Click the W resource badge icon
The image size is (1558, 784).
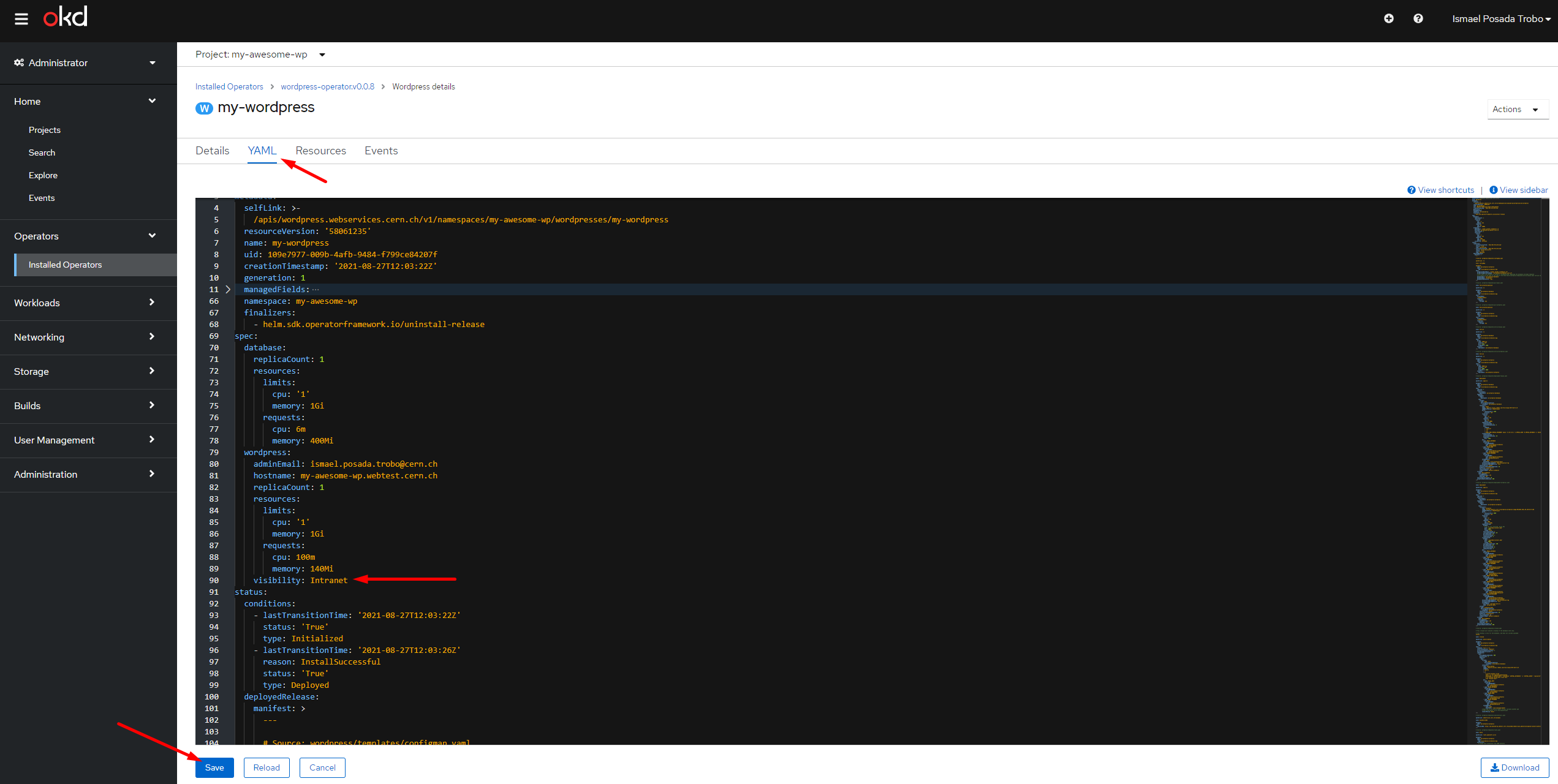204,108
